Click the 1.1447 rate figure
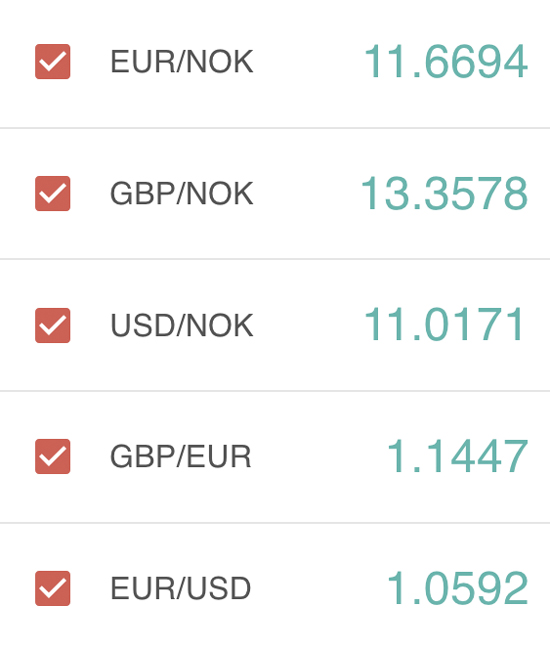This screenshot has width=550, height=650. pyautogui.click(x=458, y=456)
